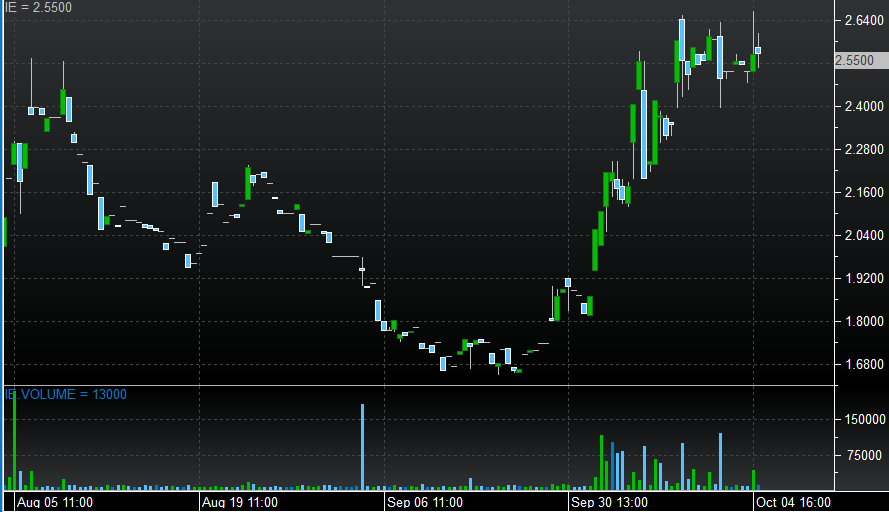Click the 150000 volume axis label

pos(862,420)
